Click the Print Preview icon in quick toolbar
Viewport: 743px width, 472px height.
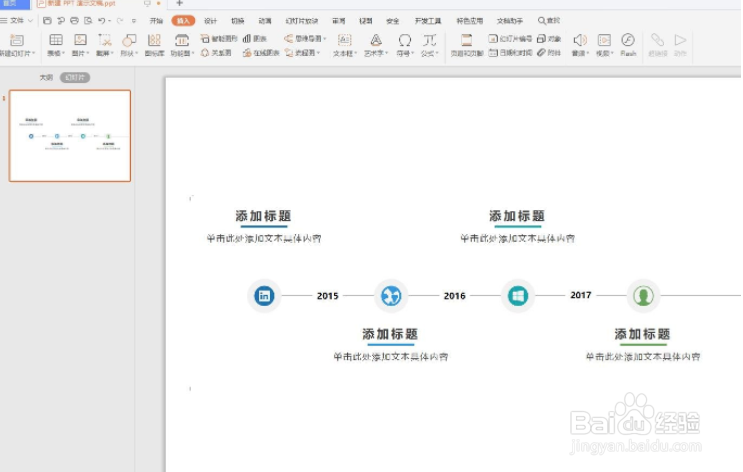click(x=88, y=20)
